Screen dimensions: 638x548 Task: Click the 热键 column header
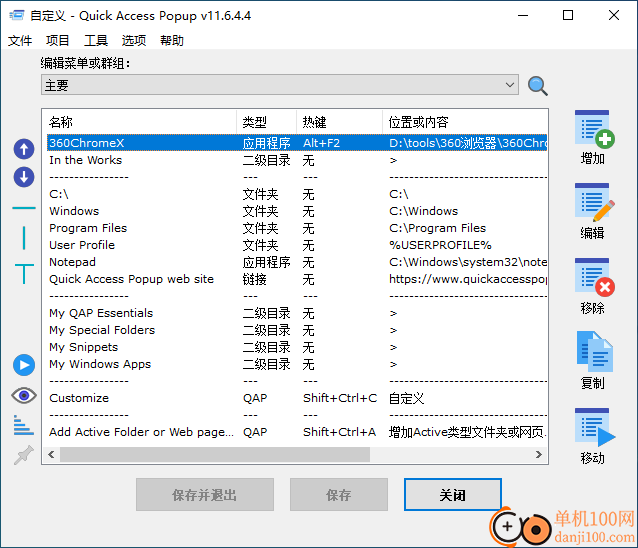pyautogui.click(x=339, y=122)
